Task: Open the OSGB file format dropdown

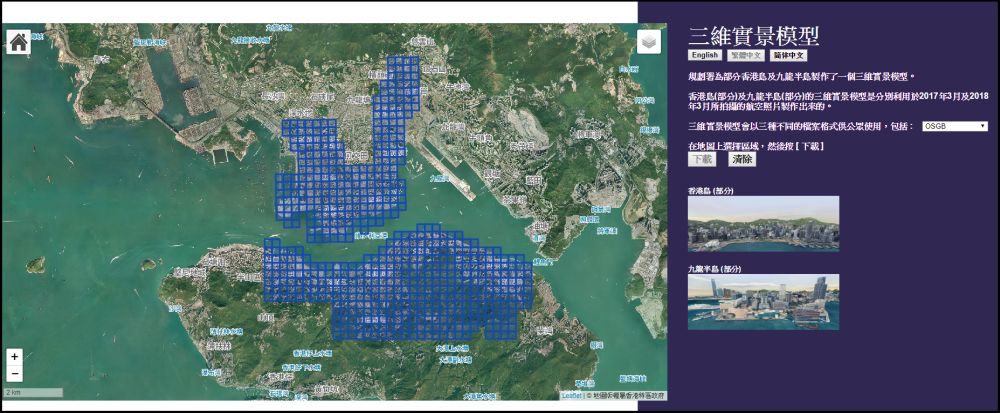Action: tap(954, 126)
